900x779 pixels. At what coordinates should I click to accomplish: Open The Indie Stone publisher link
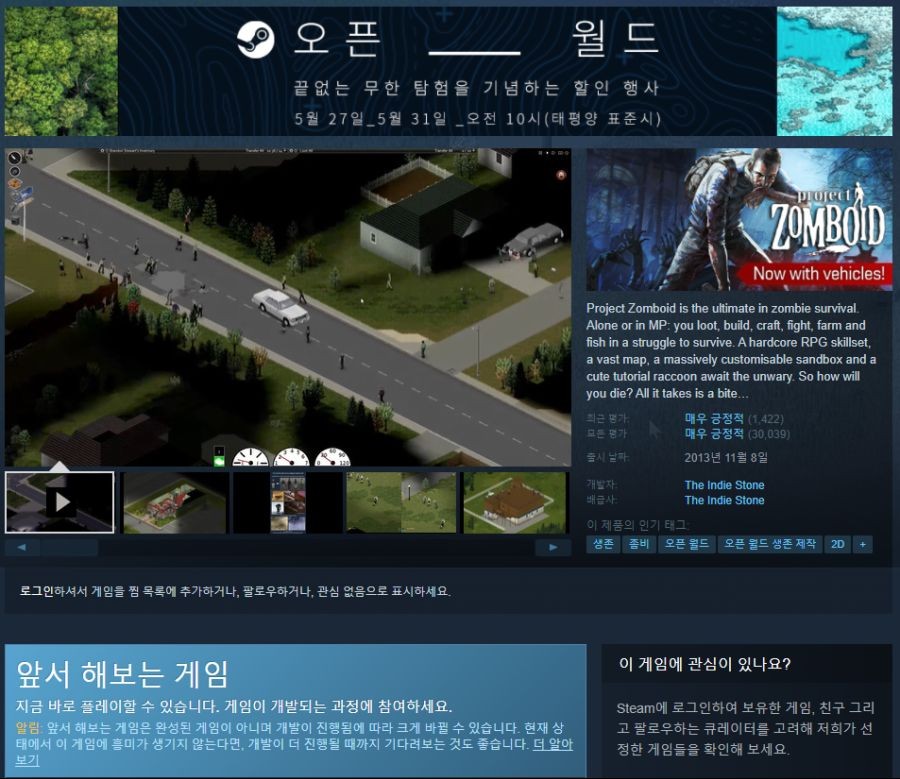724,500
